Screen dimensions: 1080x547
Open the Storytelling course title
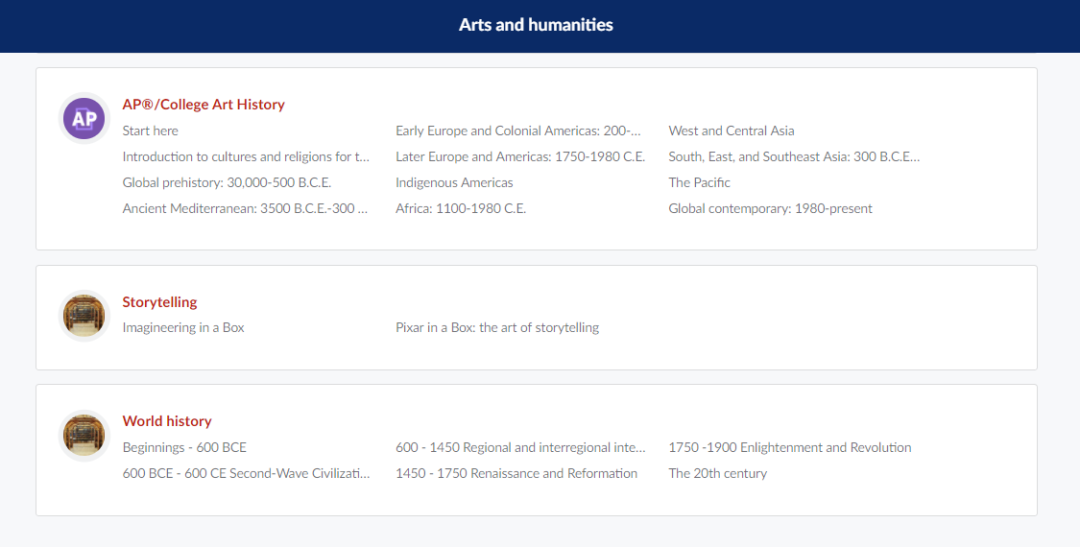160,302
